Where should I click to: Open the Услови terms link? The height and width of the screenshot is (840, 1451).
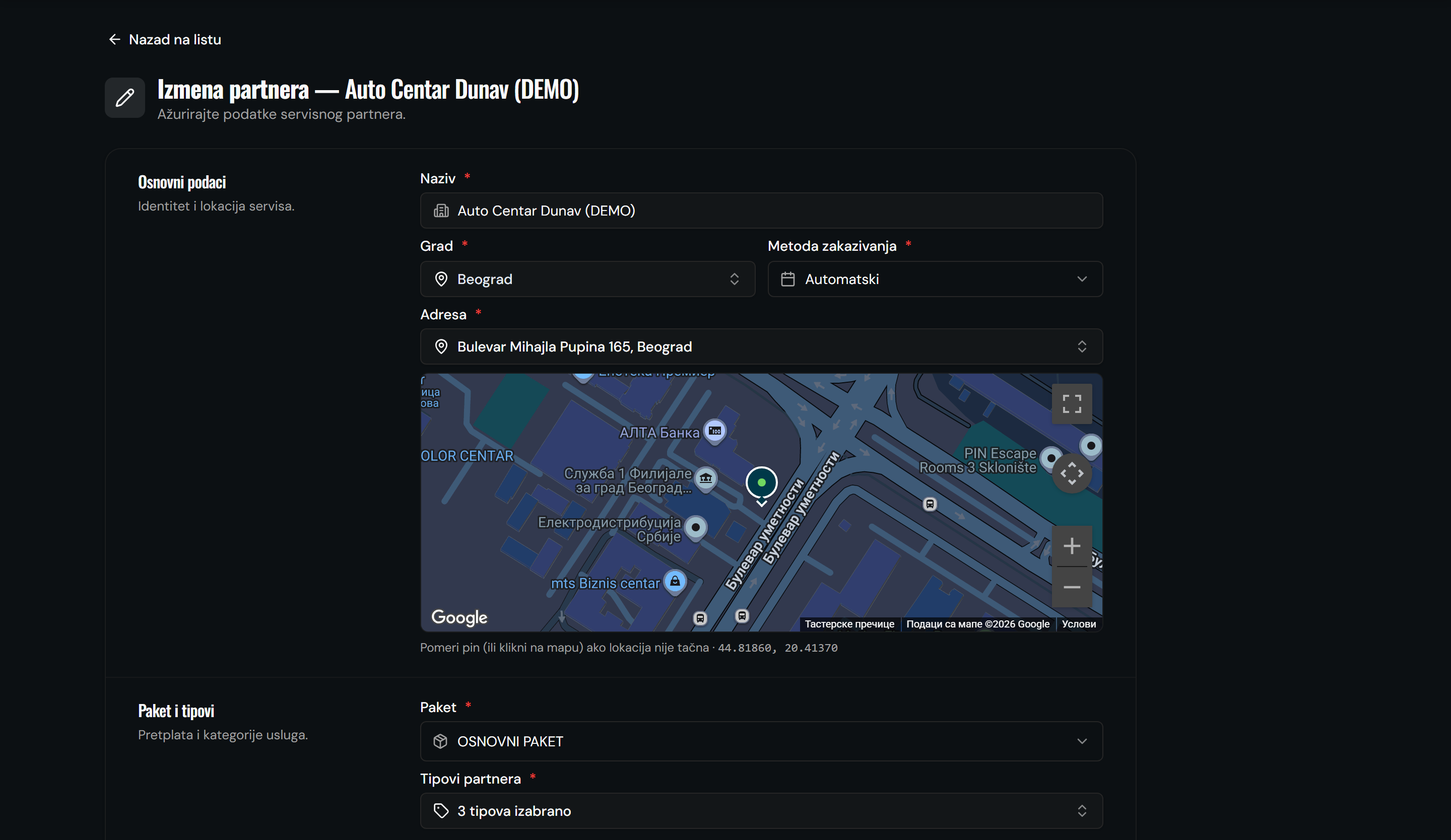pos(1079,624)
